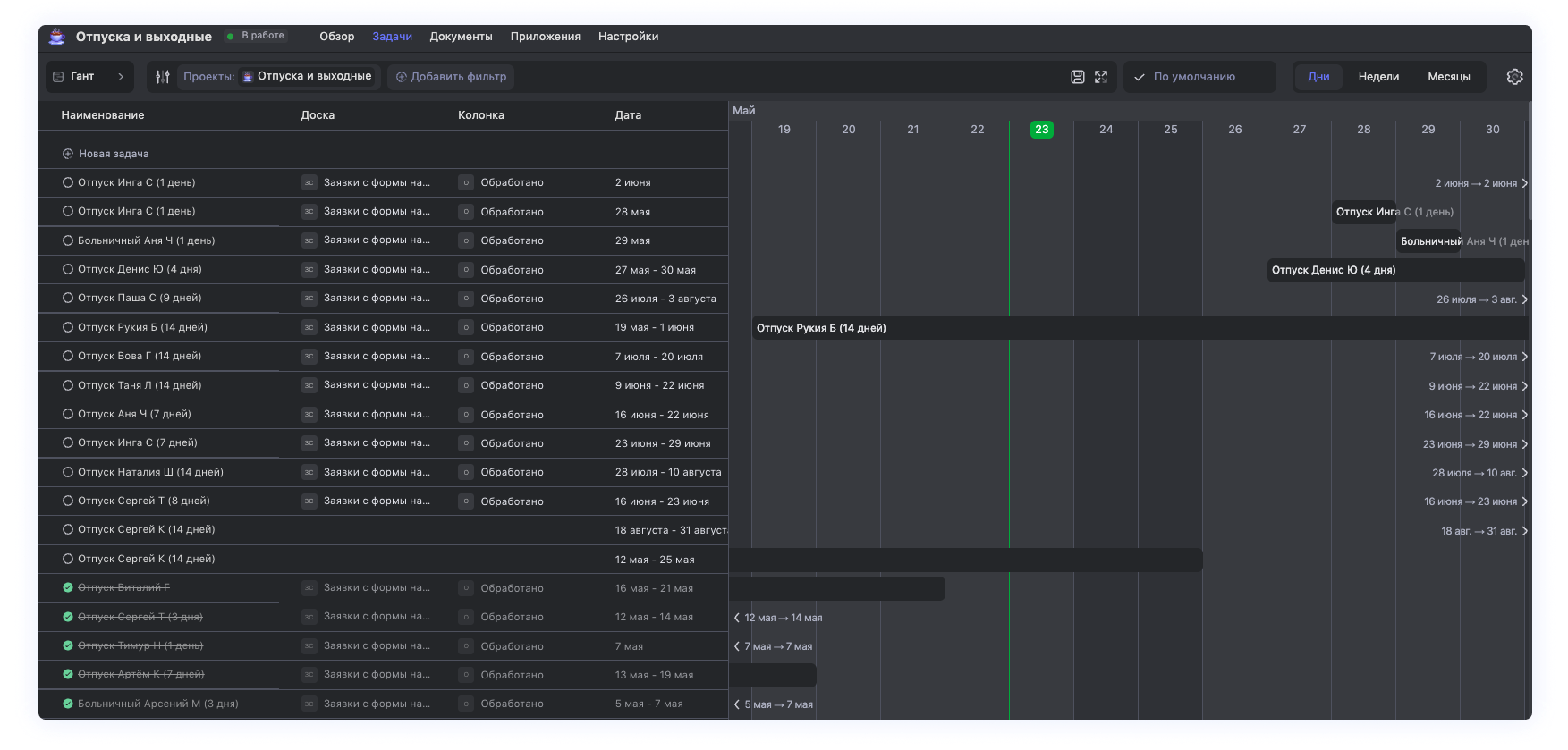Switch to the Документы tab
1568x750 pixels.
click(461, 37)
